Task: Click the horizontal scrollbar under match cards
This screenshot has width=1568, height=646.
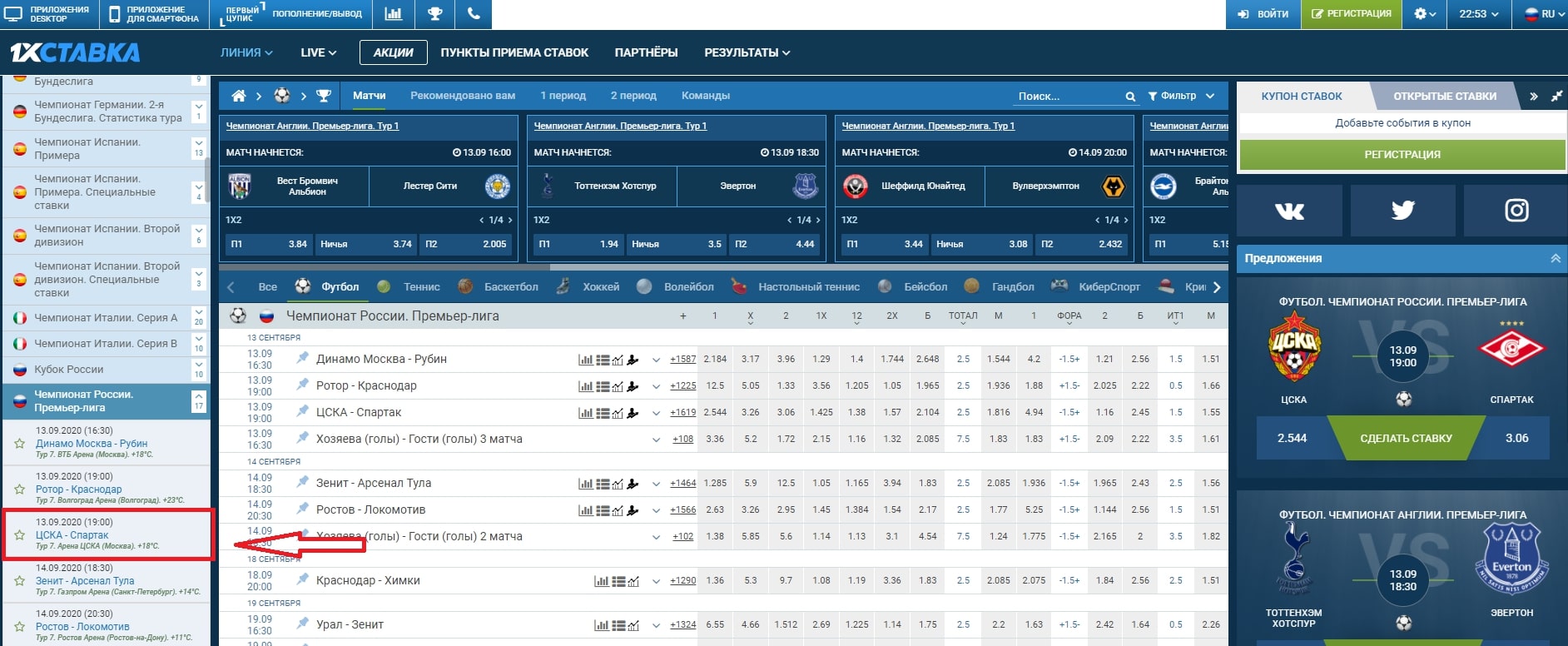Action: pos(385,267)
